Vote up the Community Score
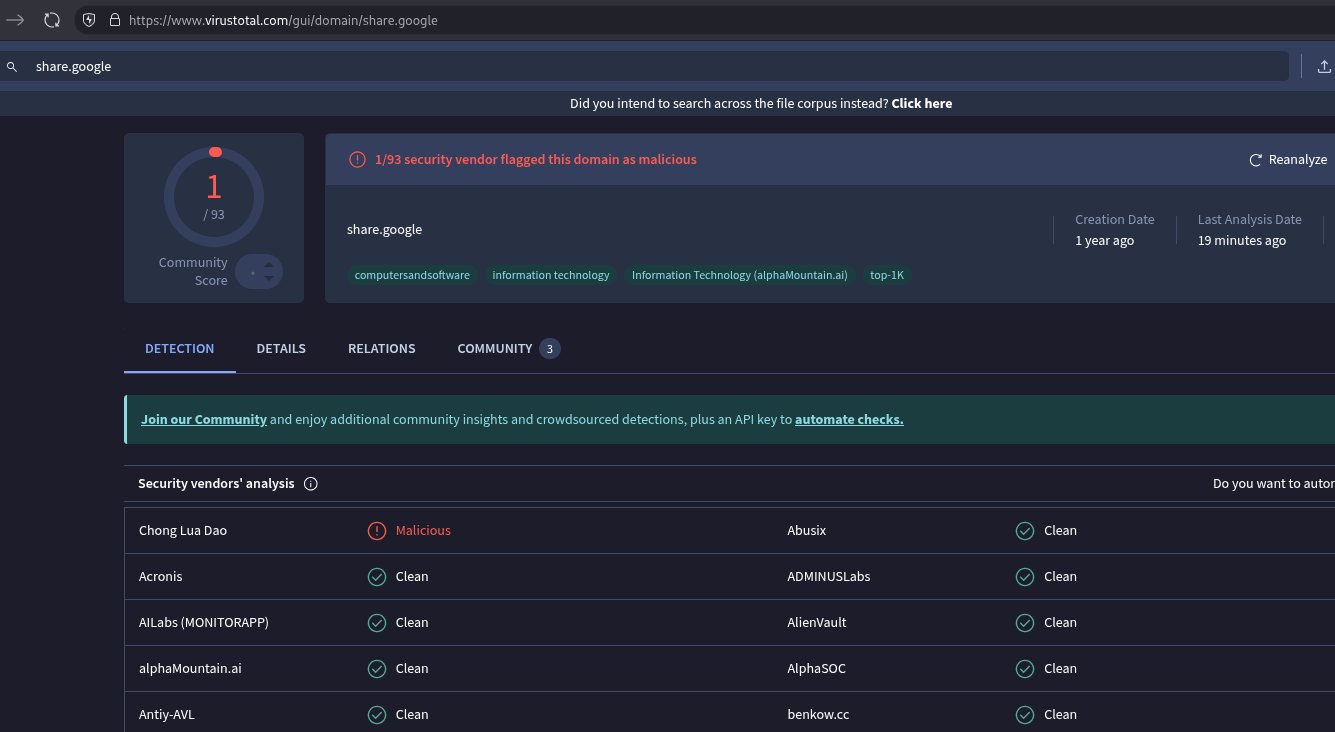This screenshot has width=1335, height=732. [x=268, y=265]
